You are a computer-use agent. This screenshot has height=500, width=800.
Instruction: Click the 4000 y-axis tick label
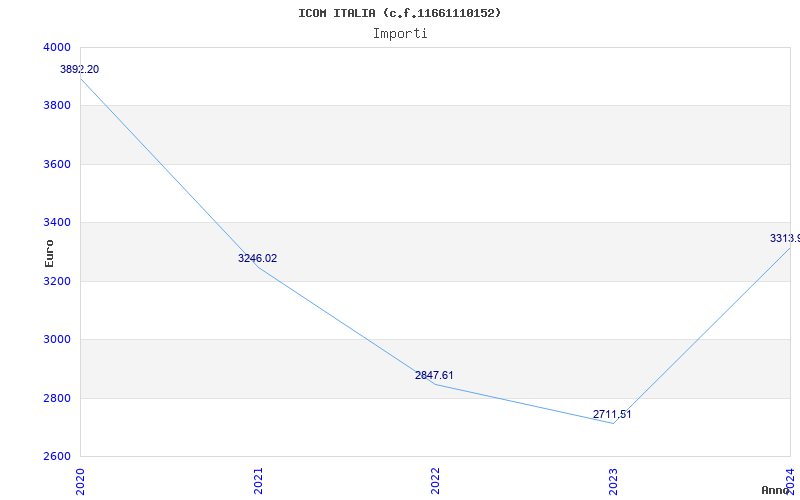pos(57,47)
